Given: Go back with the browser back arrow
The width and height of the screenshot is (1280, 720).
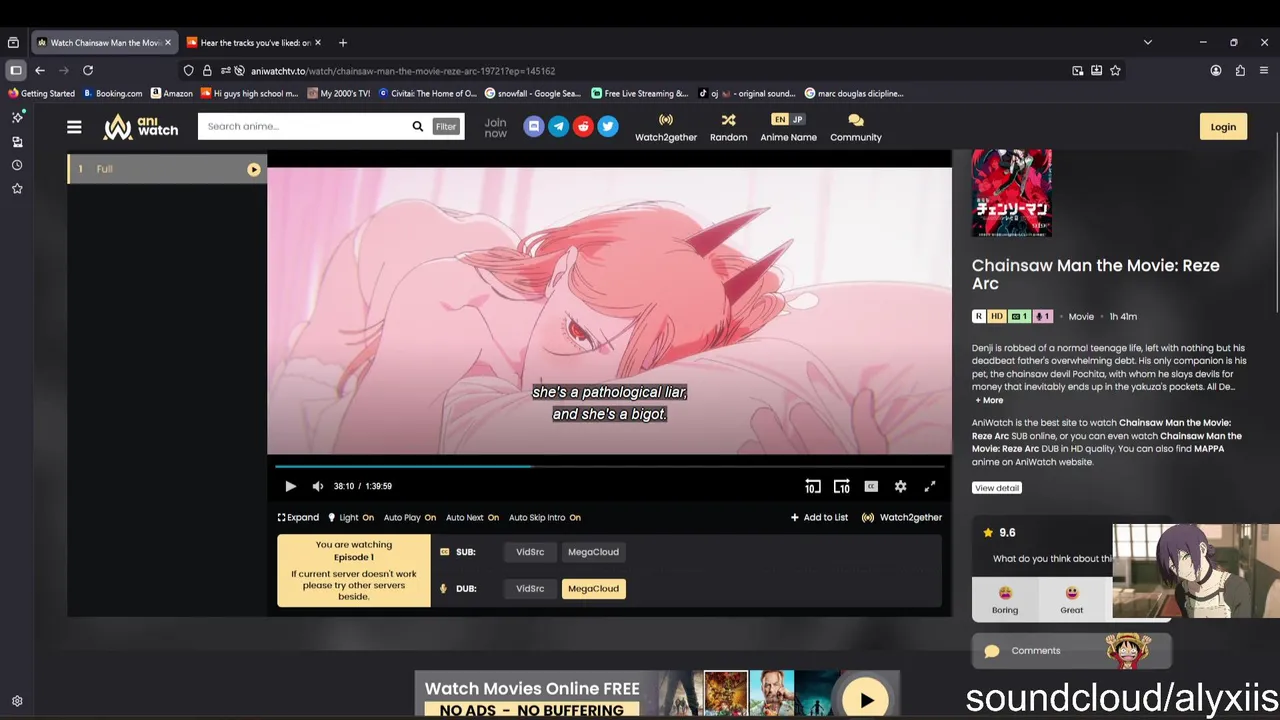Looking at the screenshot, I should [x=40, y=71].
